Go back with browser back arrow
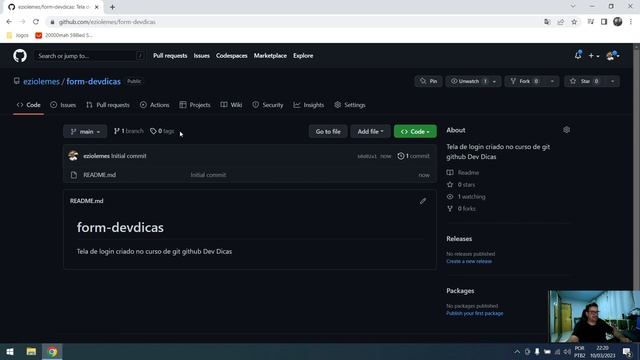 coord(9,22)
